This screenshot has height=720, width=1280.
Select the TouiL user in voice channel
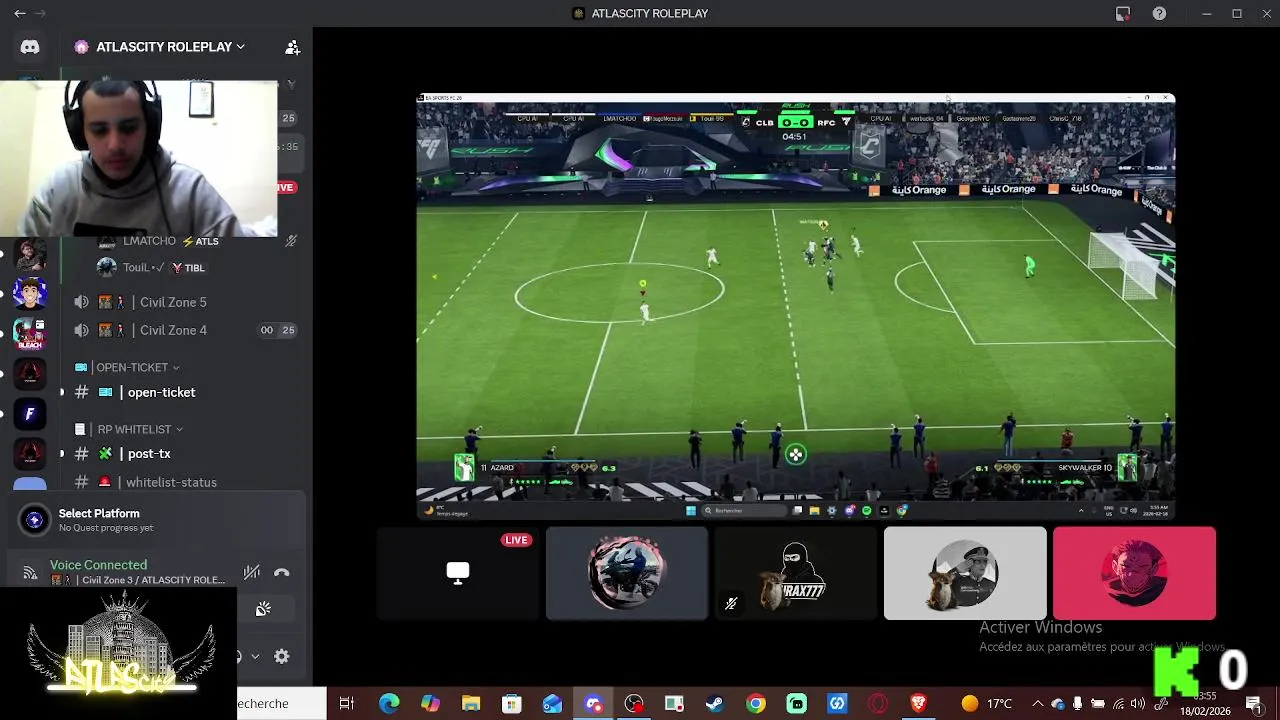(165, 268)
